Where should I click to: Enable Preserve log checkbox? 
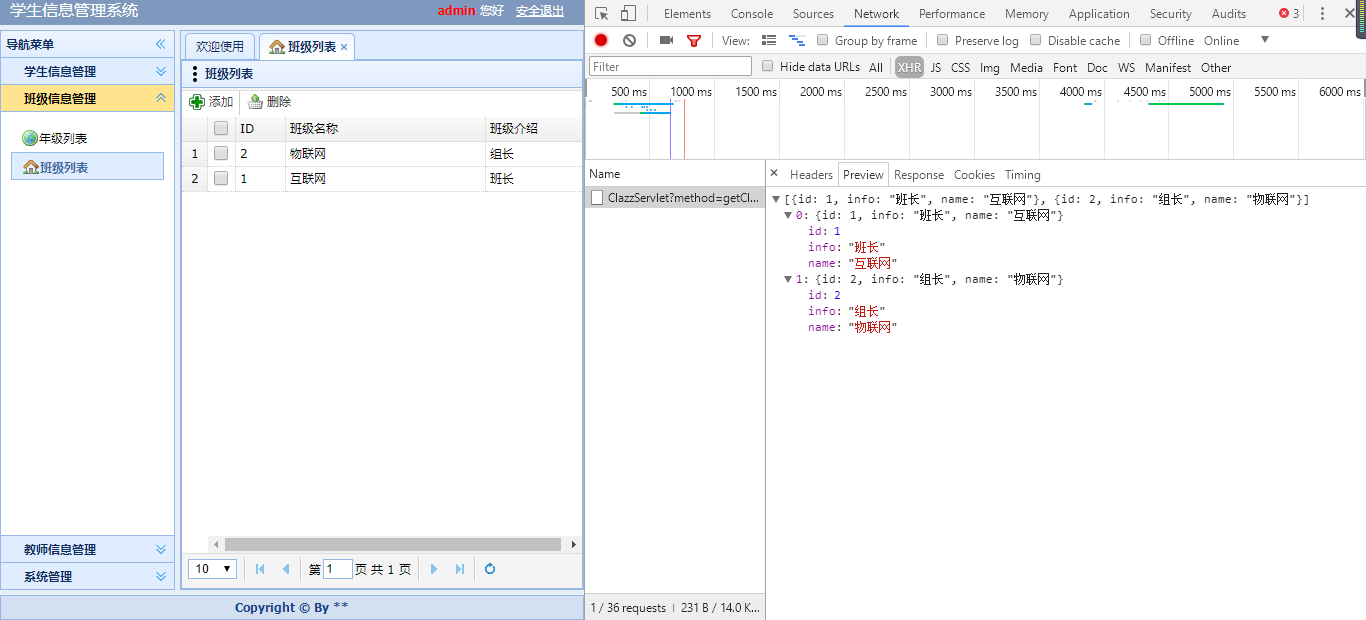point(942,40)
